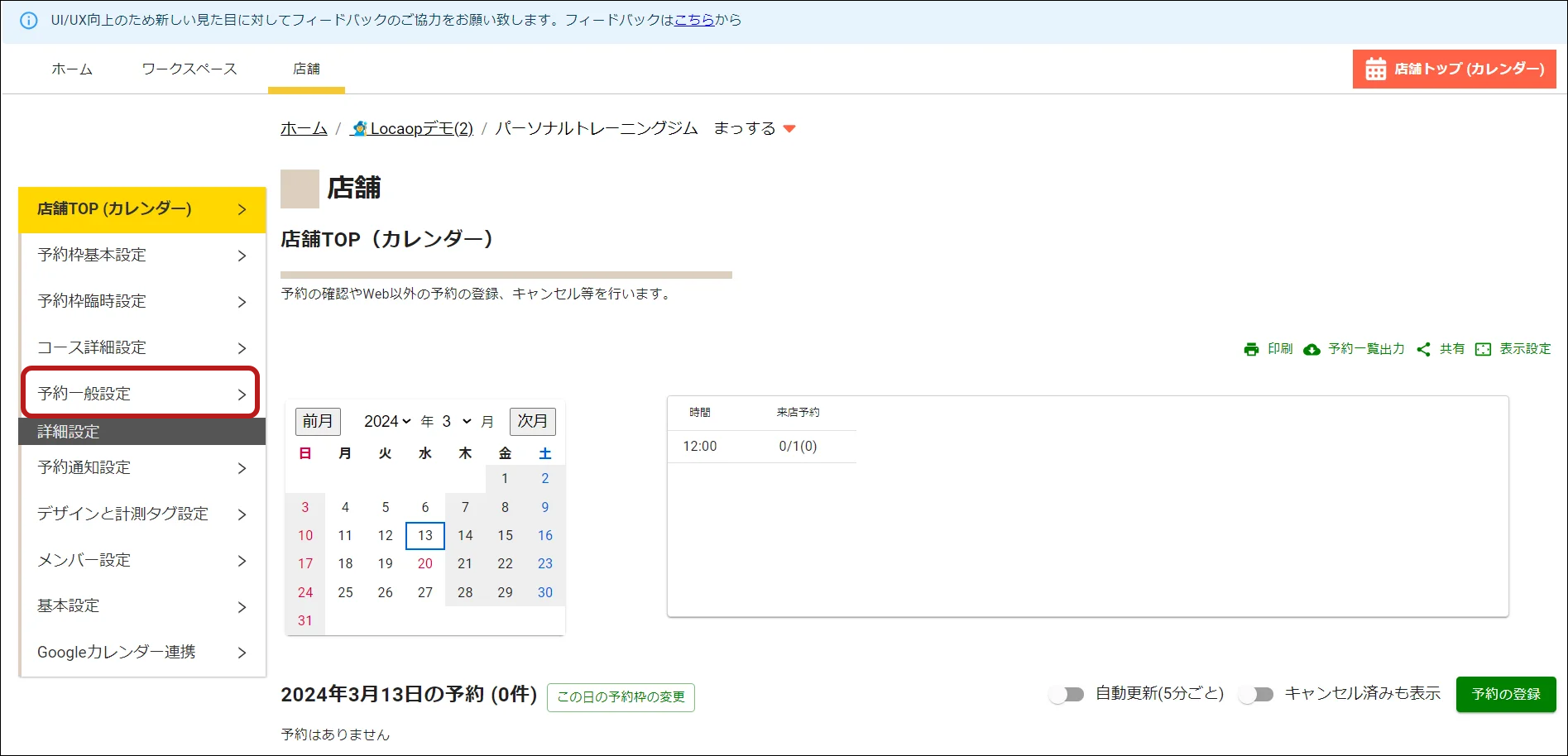Click the 予約はありません message

(x=335, y=734)
